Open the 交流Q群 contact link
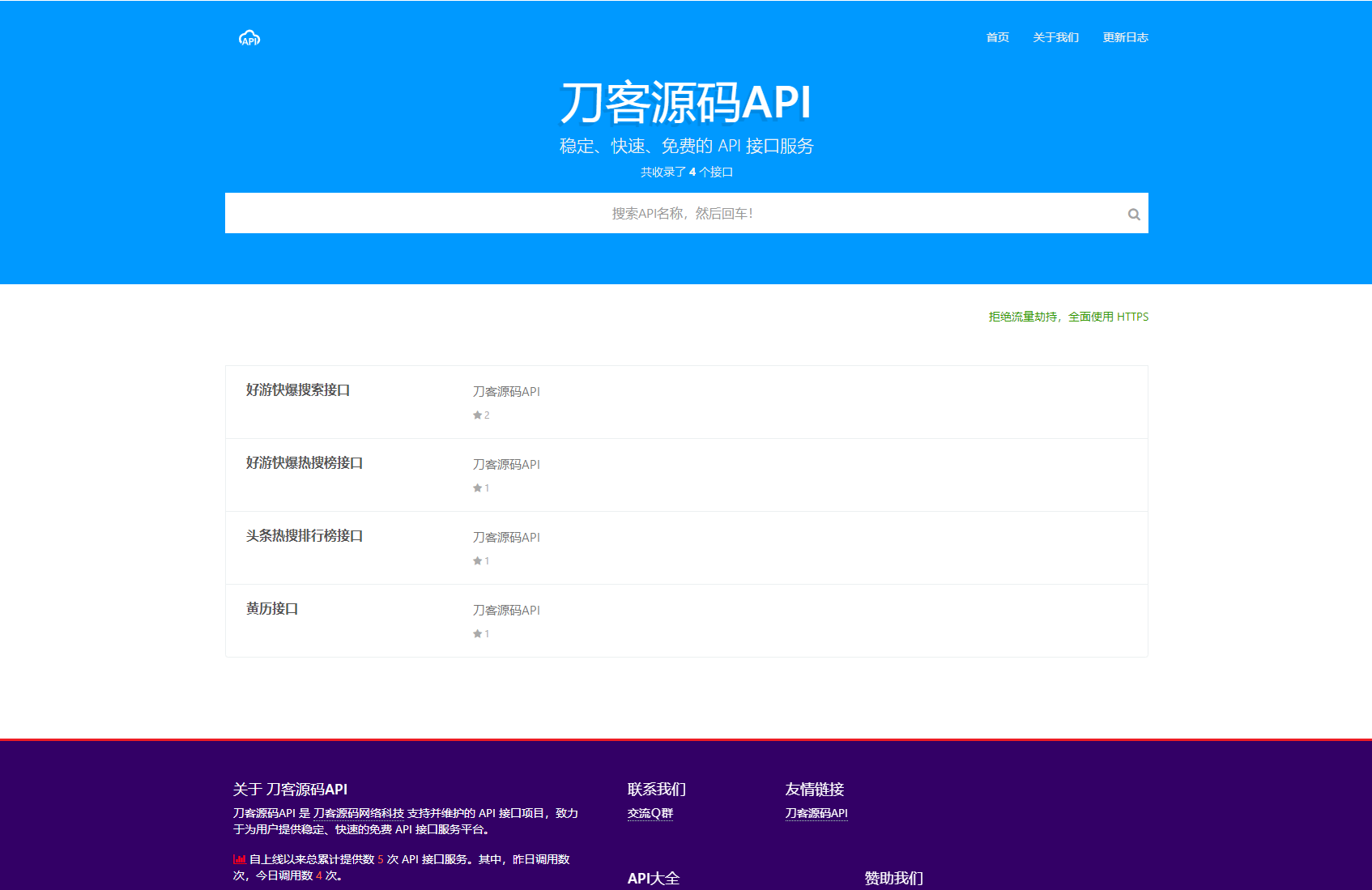The width and height of the screenshot is (1372, 890). pos(650,812)
